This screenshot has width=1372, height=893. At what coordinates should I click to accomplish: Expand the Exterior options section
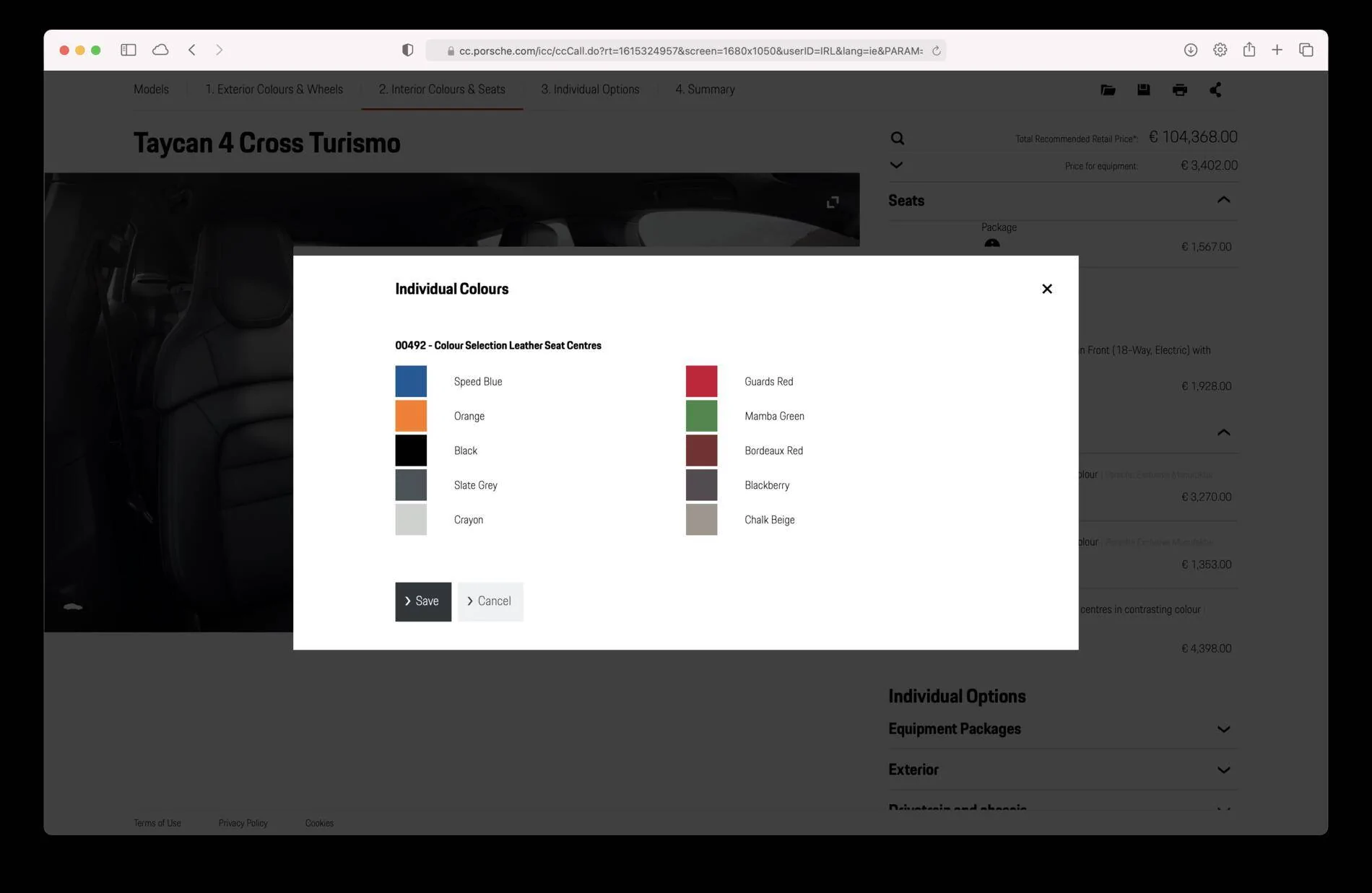(1223, 770)
